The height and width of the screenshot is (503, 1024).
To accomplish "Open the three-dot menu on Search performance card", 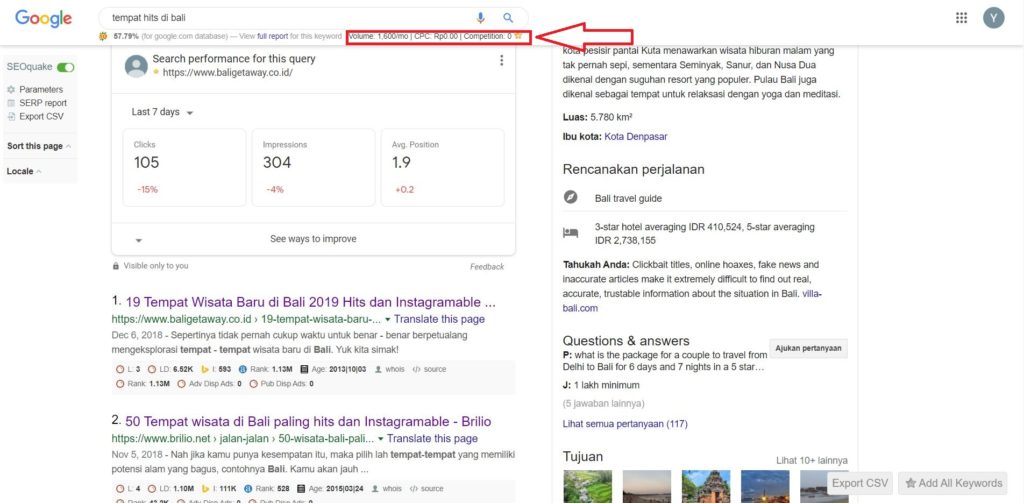I will point(501,61).
